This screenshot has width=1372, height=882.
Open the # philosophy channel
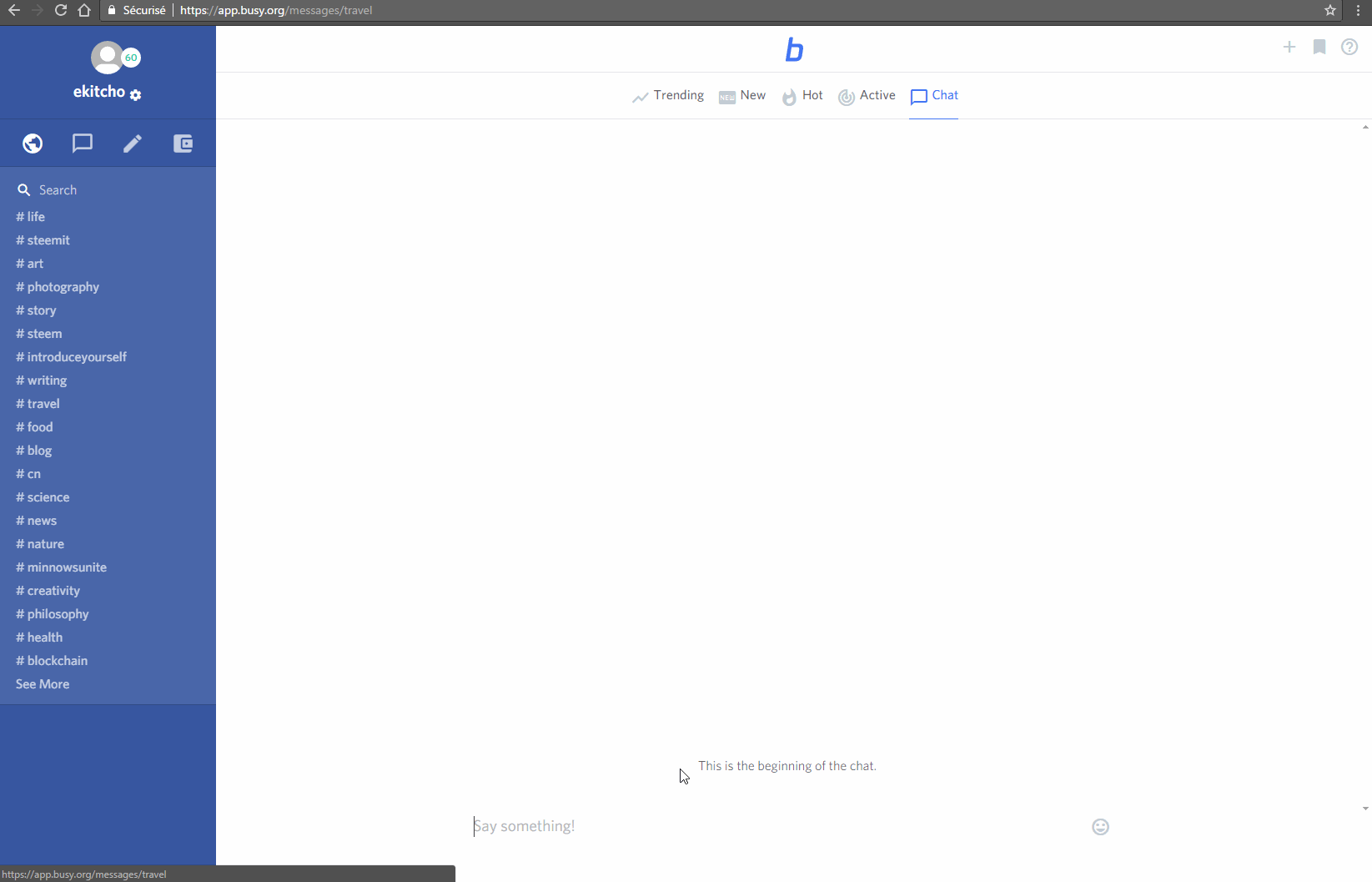[x=52, y=614]
